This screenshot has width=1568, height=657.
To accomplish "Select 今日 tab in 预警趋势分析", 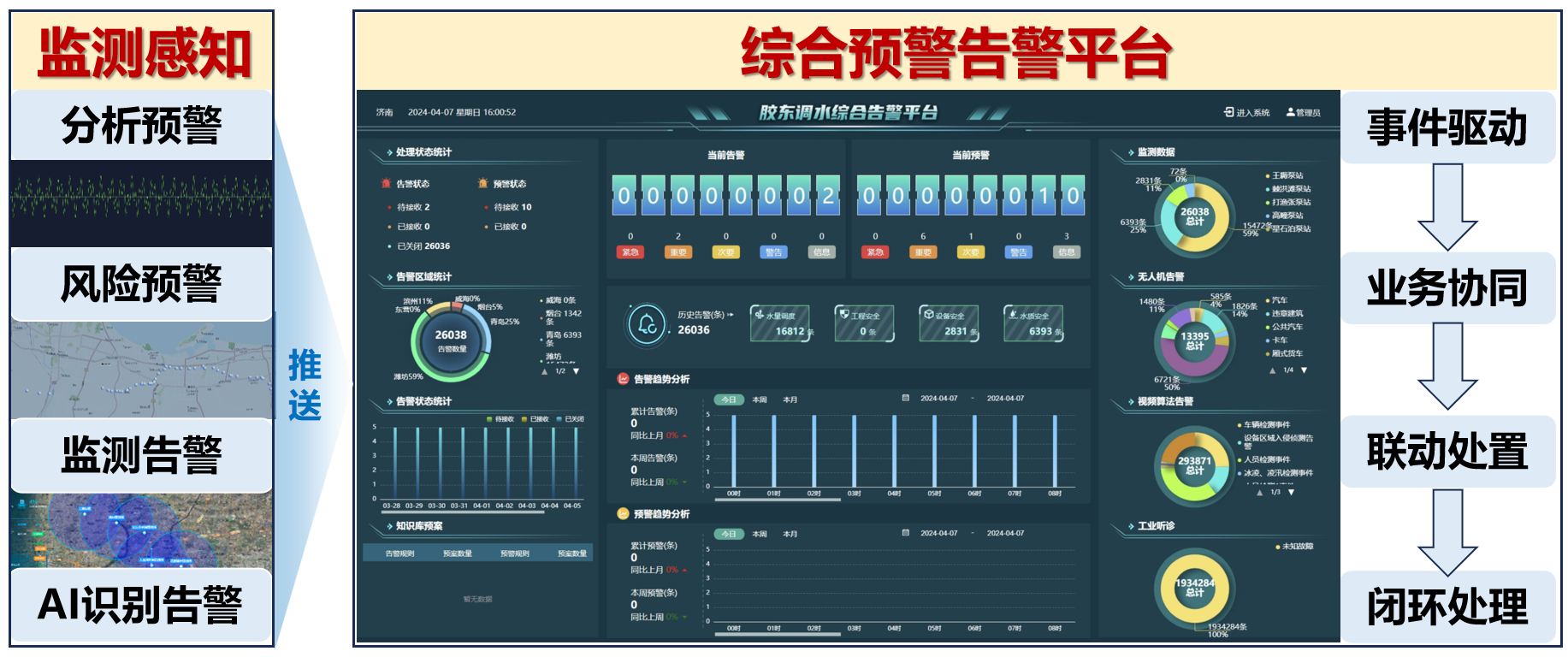I will [x=729, y=534].
